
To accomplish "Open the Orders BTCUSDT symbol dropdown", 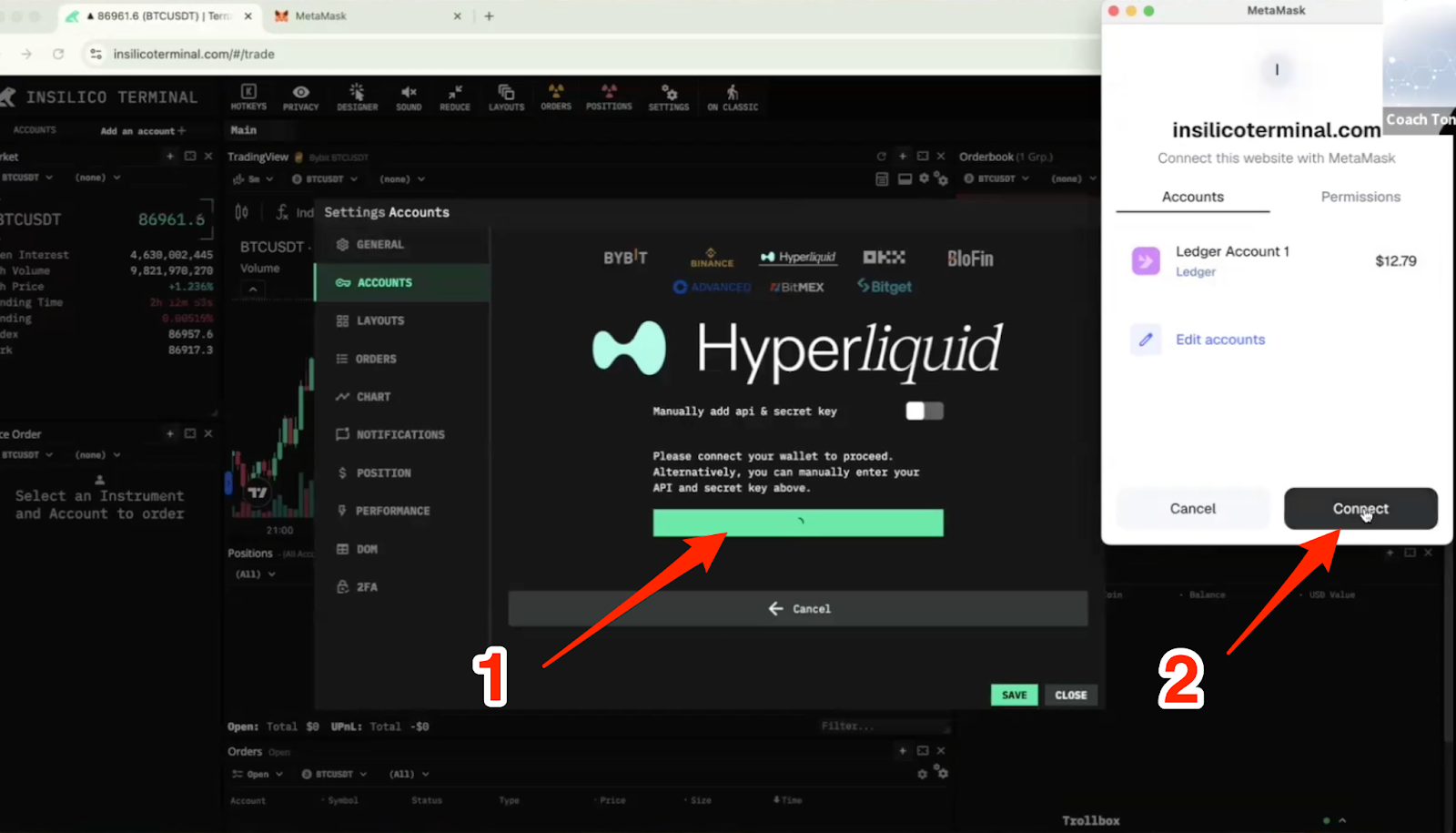I will coord(334,774).
